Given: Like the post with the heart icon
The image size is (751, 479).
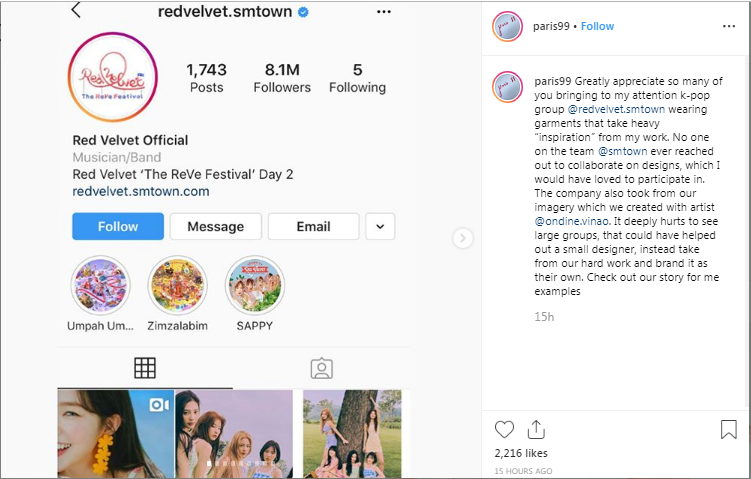Looking at the screenshot, I should click(504, 429).
